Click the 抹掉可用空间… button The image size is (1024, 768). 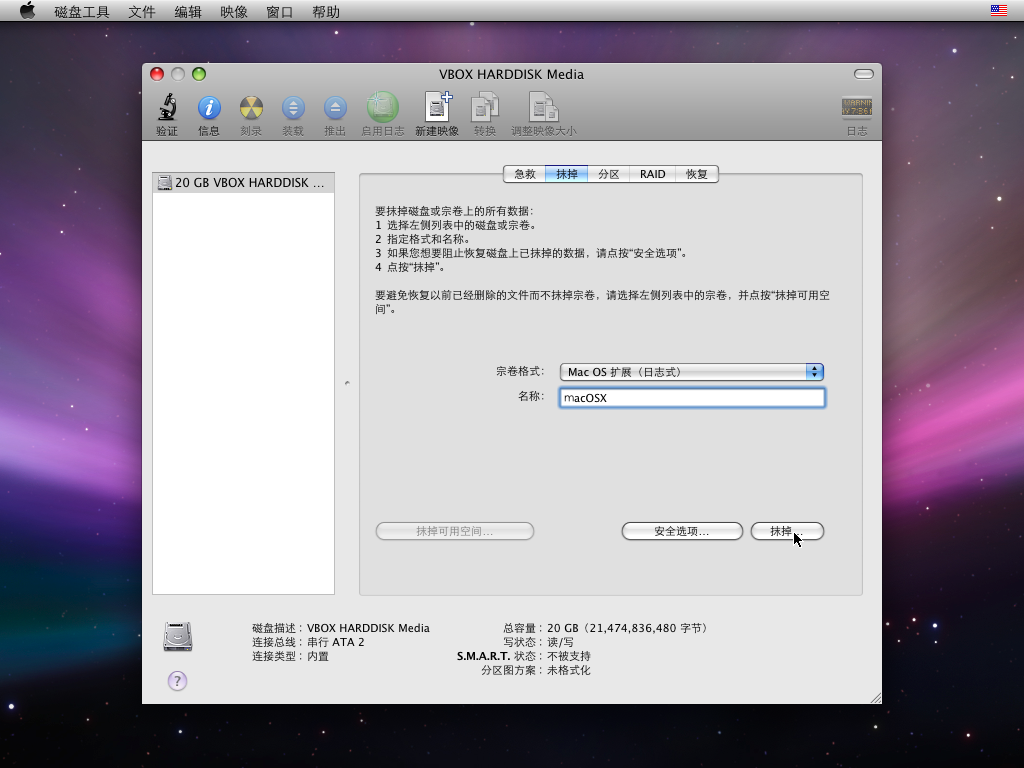pyautogui.click(x=455, y=531)
